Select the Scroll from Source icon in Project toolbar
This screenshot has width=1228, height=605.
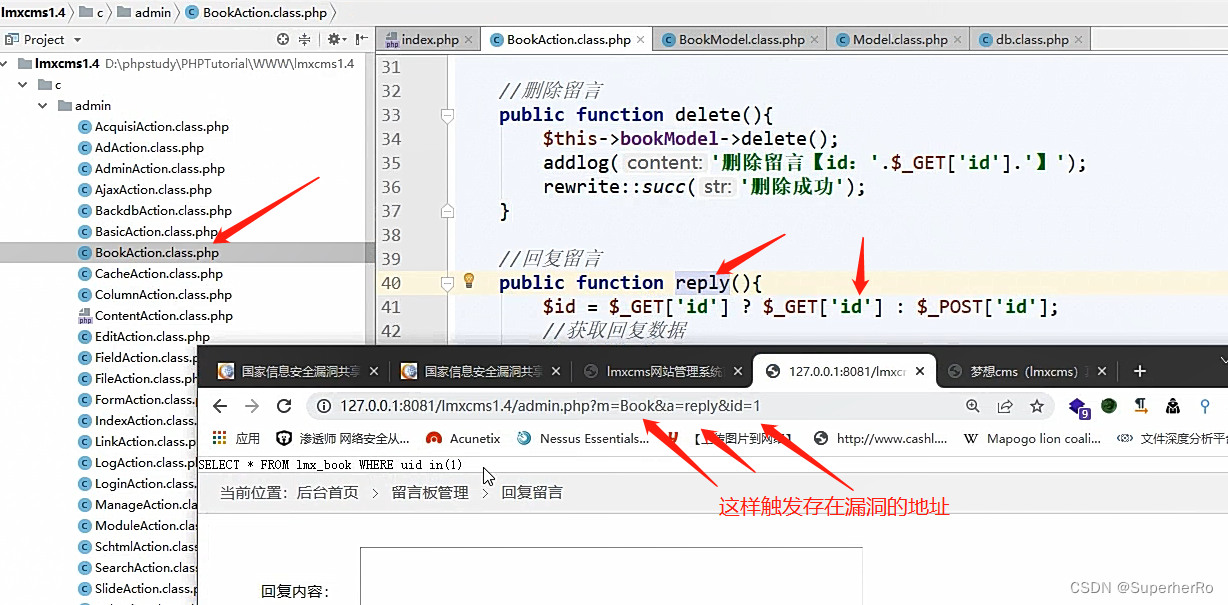coord(283,38)
